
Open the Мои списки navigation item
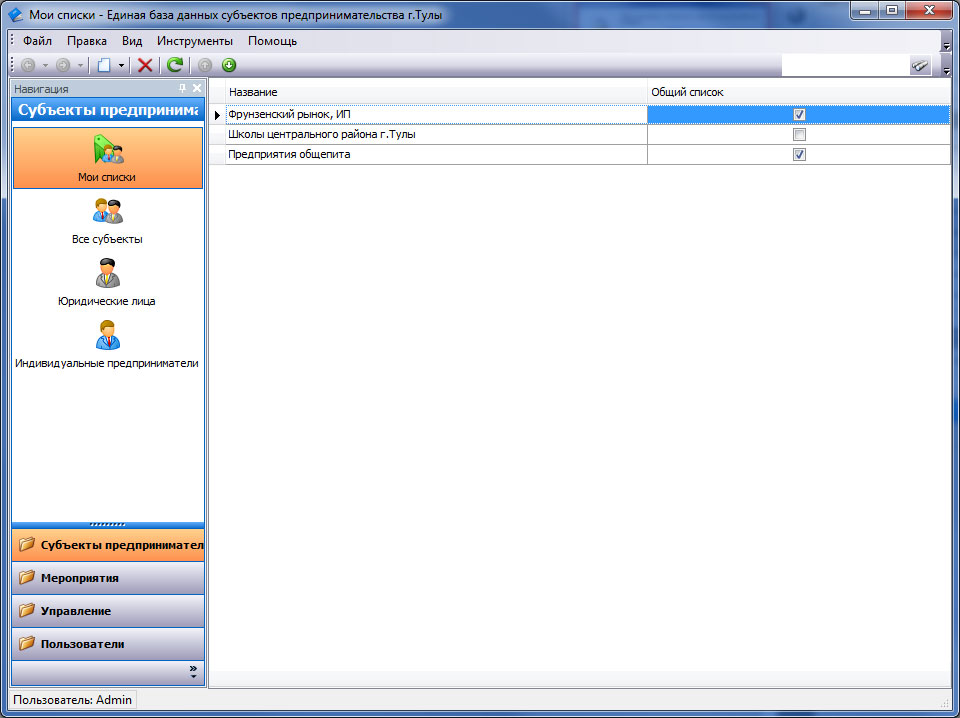[x=108, y=158]
